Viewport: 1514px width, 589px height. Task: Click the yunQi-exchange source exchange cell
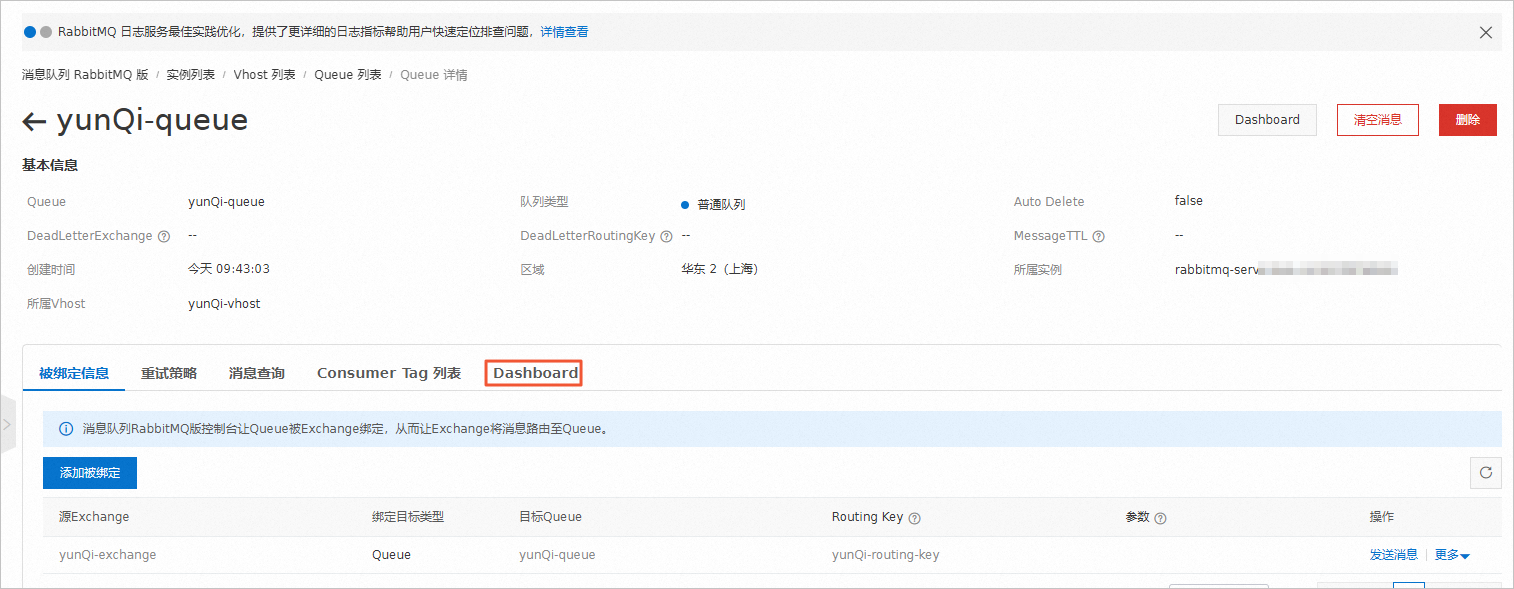[108, 555]
